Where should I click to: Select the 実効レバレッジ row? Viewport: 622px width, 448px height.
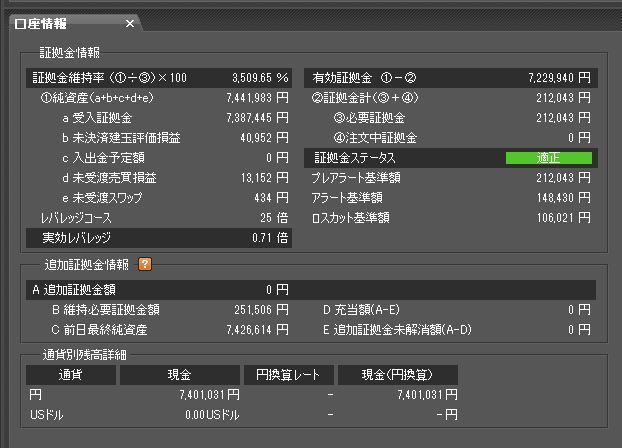(x=160, y=238)
